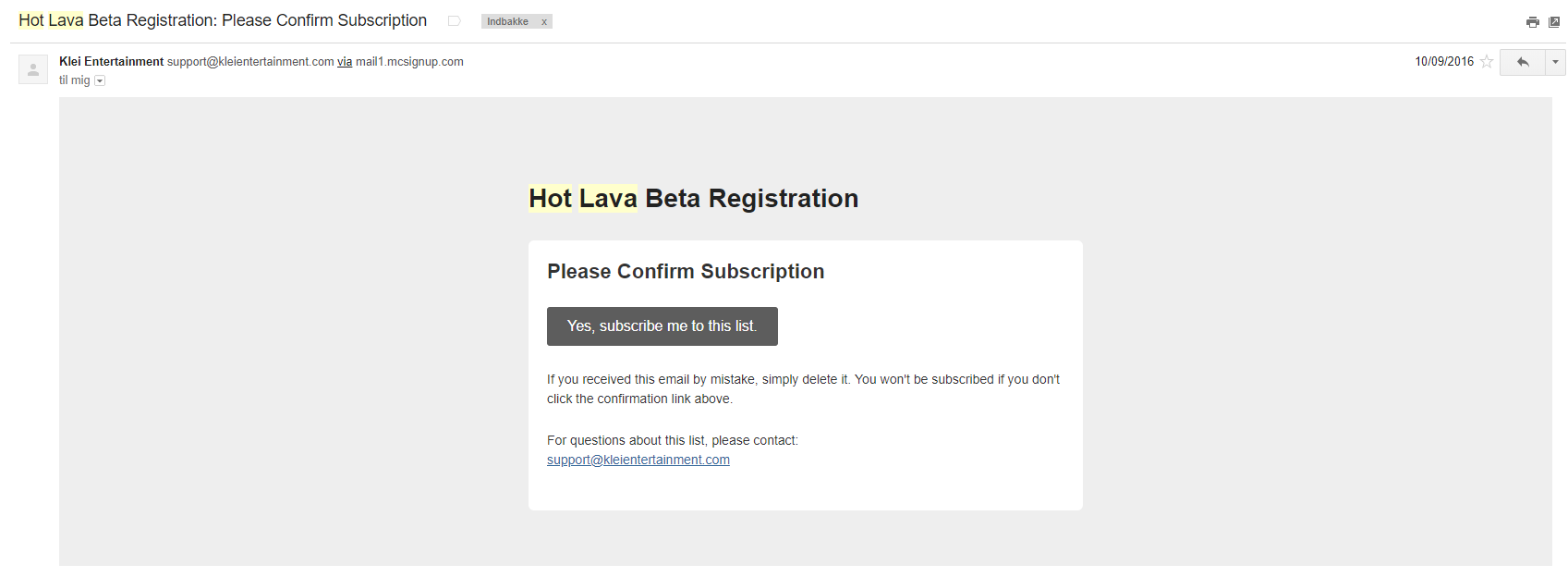This screenshot has height=577, width=1568.
Task: Remove the Indbakke label with the x
Action: coord(544,22)
